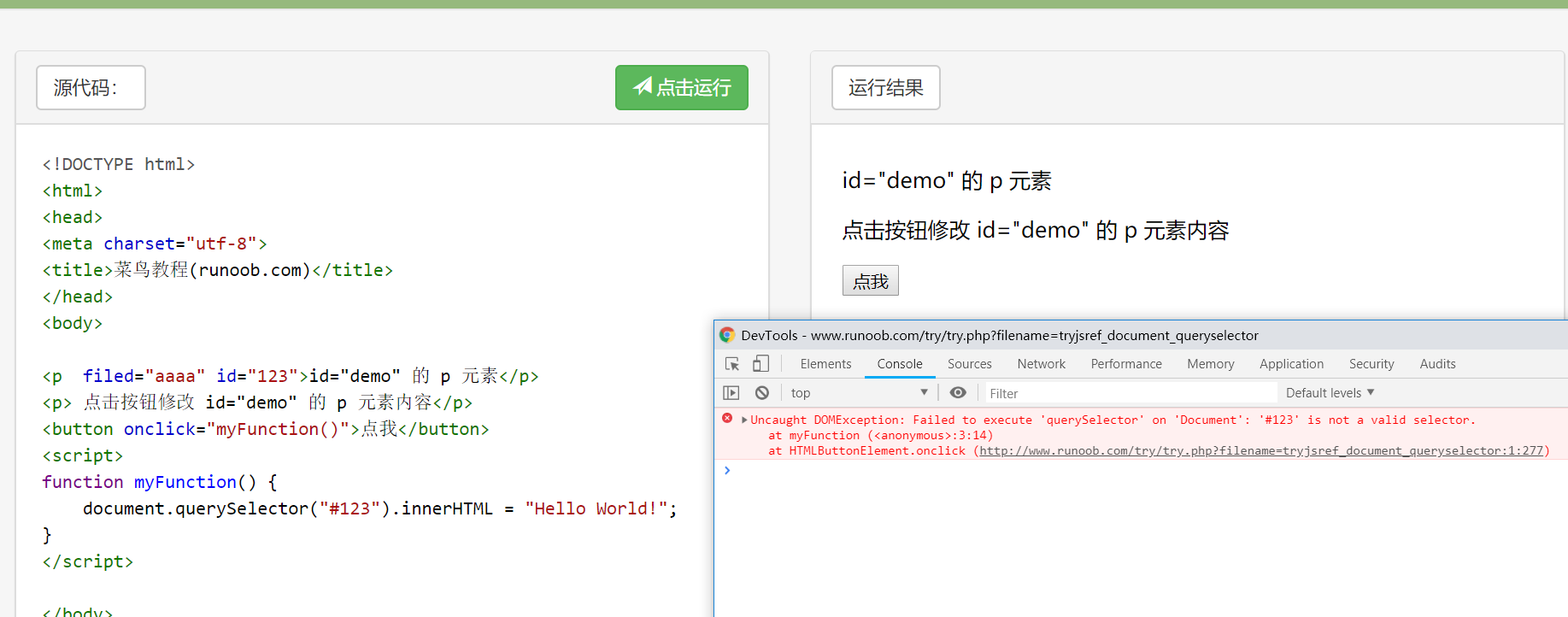The height and width of the screenshot is (617, 1568).
Task: Switch to the Console tab
Action: point(900,364)
